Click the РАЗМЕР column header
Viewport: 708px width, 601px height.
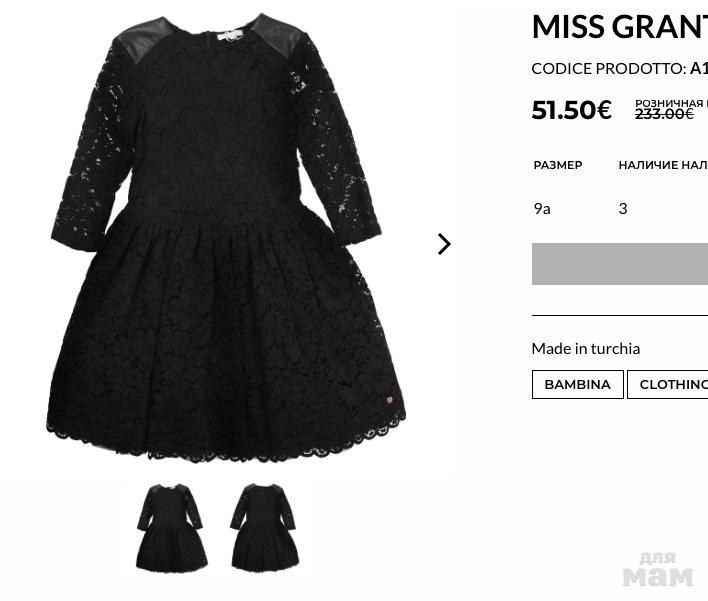tap(558, 165)
